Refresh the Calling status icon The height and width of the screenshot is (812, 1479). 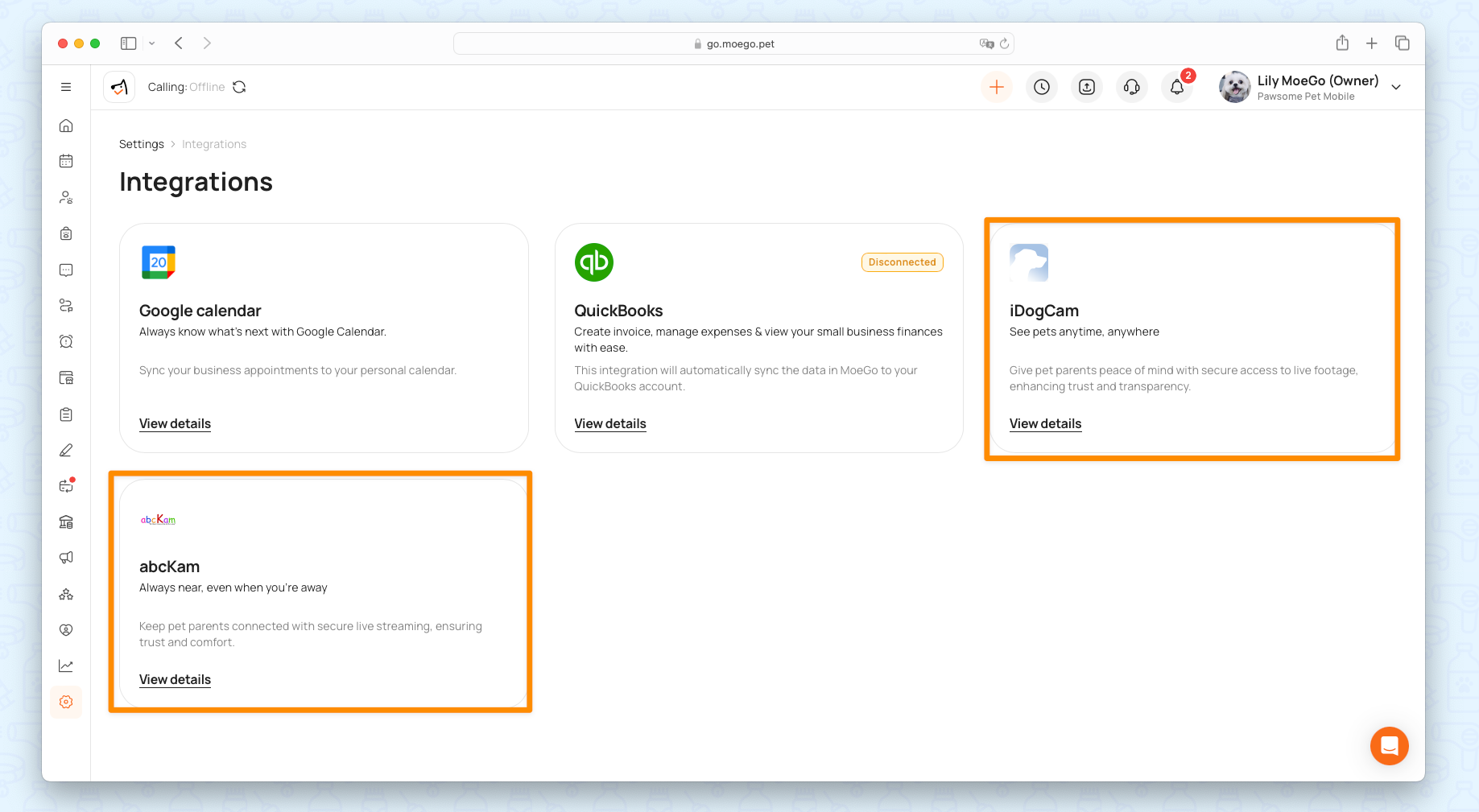click(239, 87)
